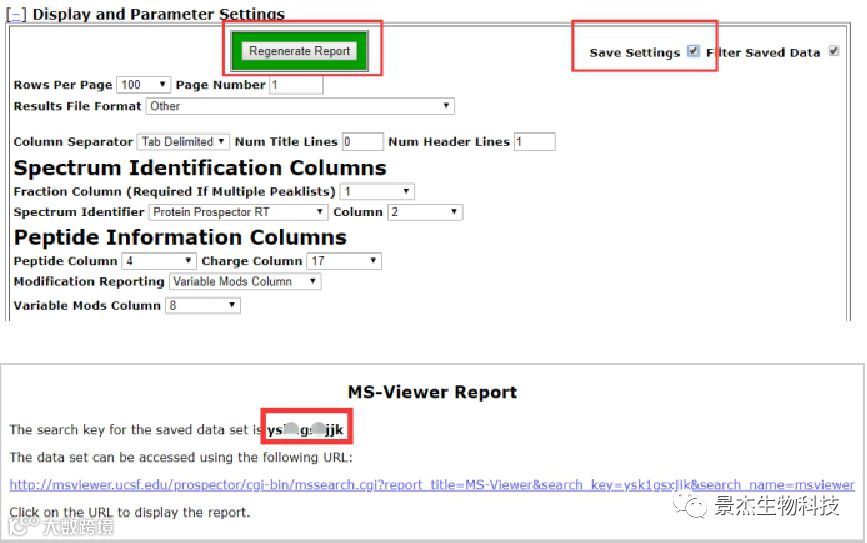Click the 'The data set can be accessed' text
Image resolution: width=867 pixels, height=543 pixels.
click(x=181, y=457)
